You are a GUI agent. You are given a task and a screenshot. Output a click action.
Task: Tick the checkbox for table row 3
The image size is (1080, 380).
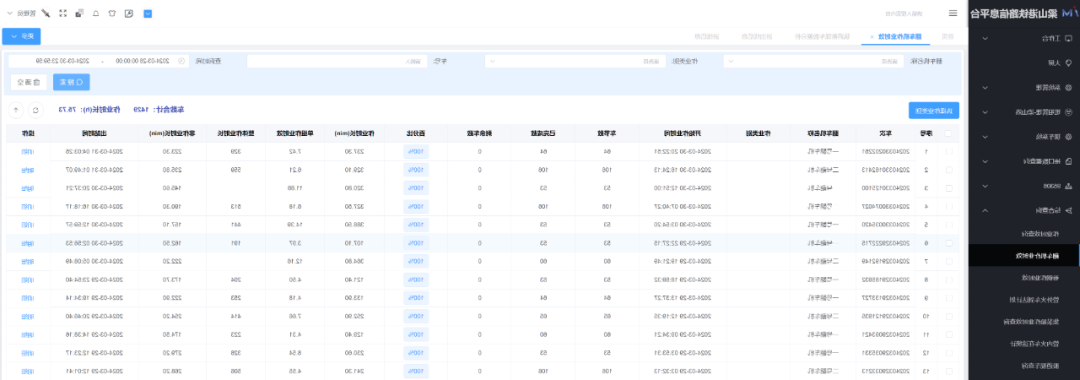(x=949, y=188)
